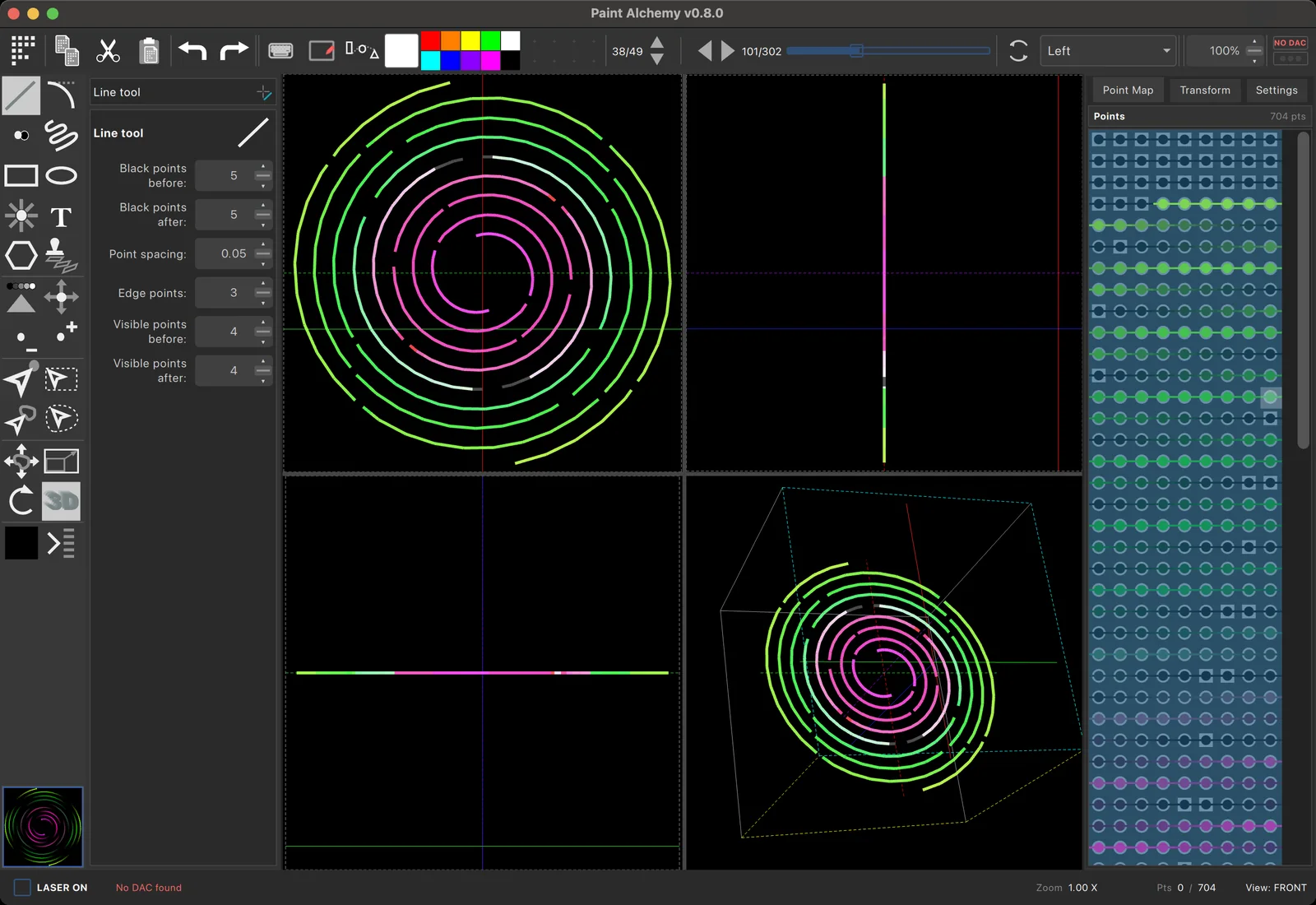Redo the last action
The height and width of the screenshot is (905, 1316).
234,51
